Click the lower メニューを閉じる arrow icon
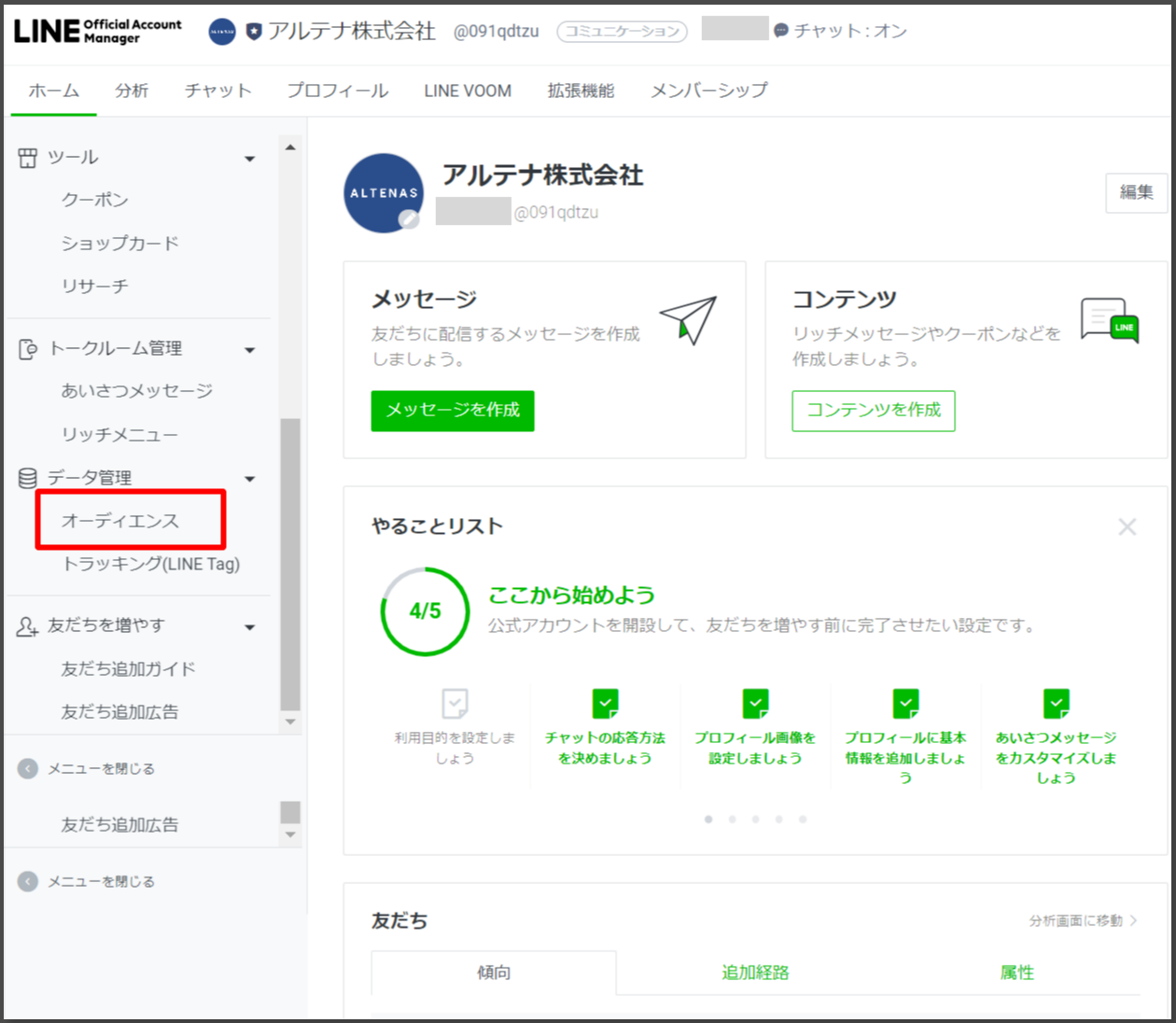The height and width of the screenshot is (1023, 1176). point(28,881)
